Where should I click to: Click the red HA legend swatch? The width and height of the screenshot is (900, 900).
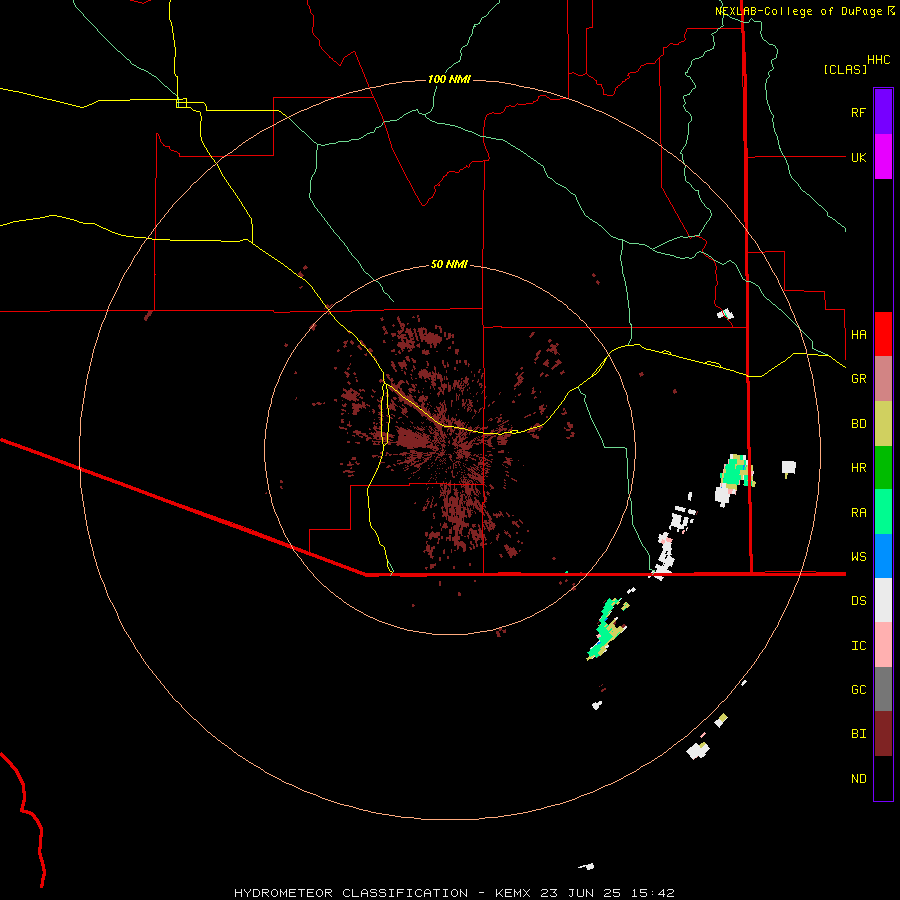[883, 334]
